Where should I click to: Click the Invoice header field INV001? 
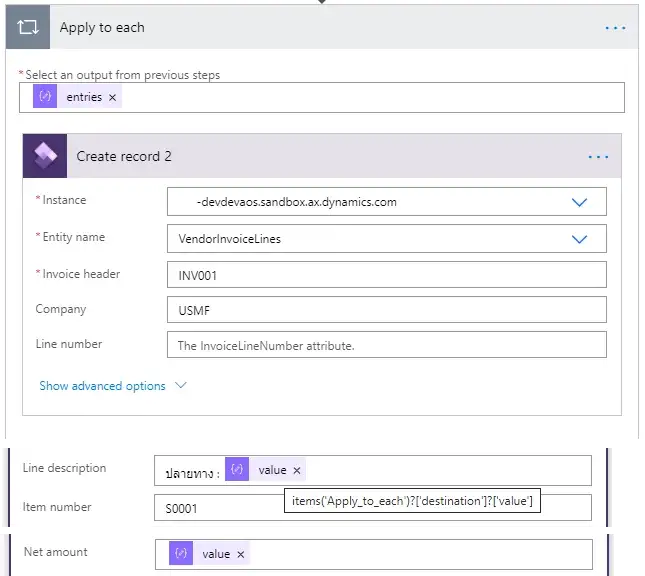[x=387, y=274]
